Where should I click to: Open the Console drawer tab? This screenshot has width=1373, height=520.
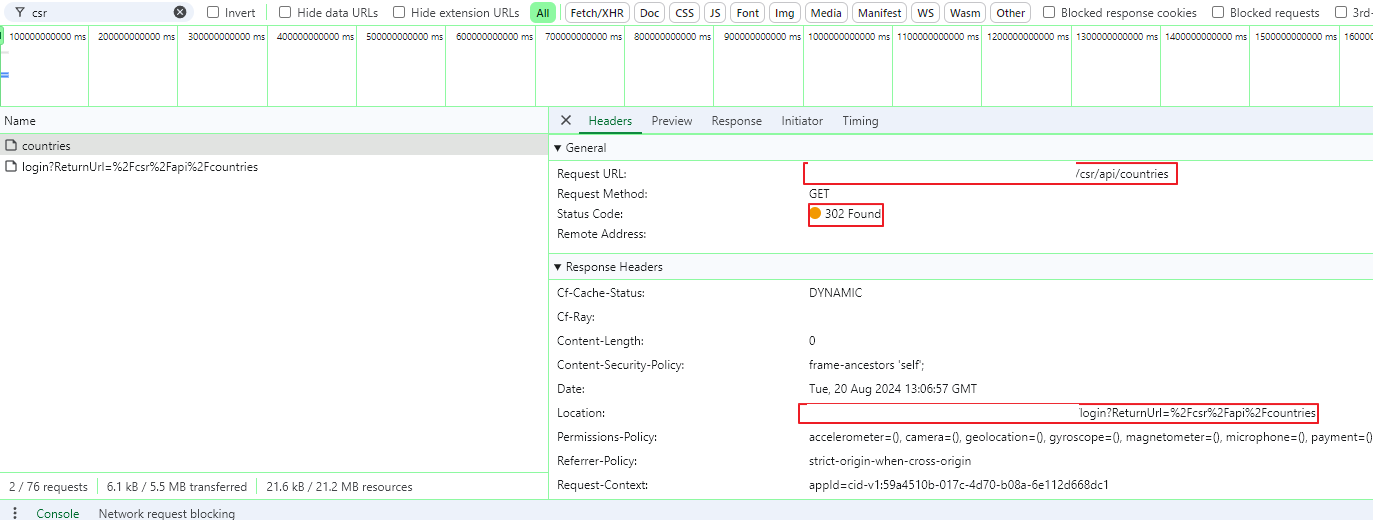pos(58,513)
